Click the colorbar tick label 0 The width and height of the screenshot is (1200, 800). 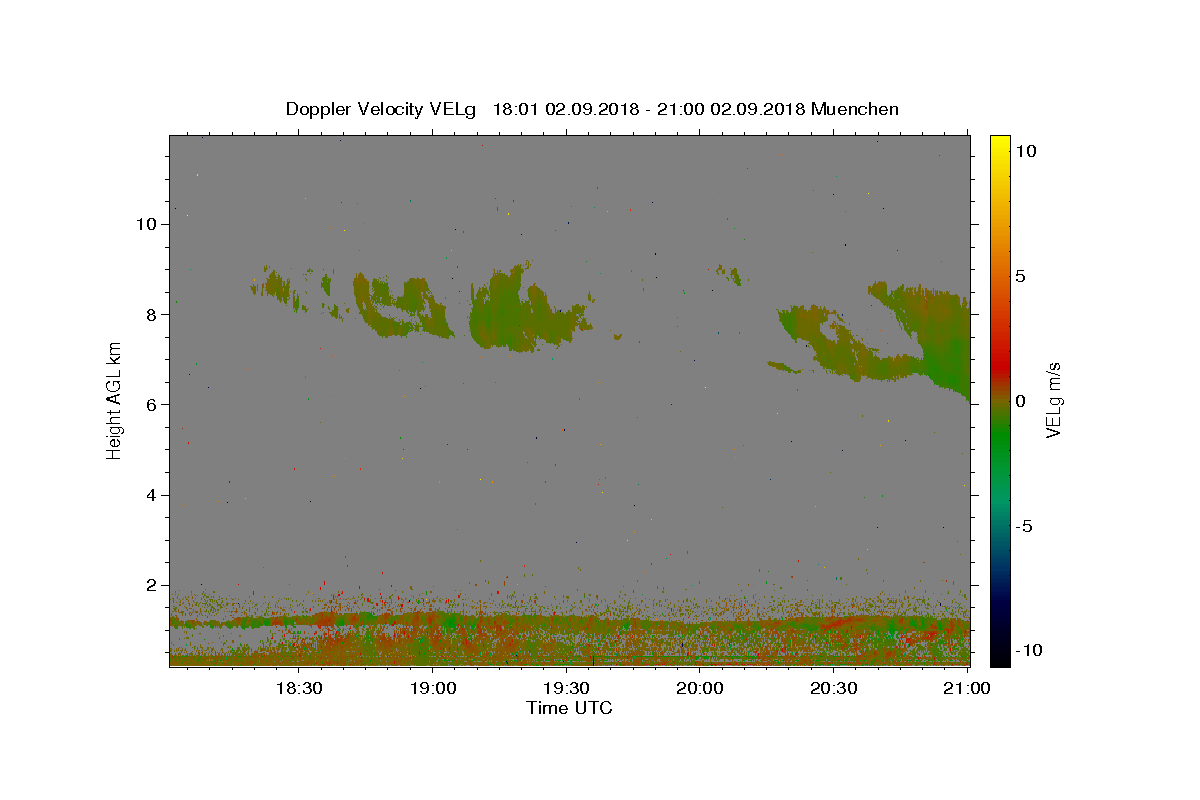(1022, 401)
